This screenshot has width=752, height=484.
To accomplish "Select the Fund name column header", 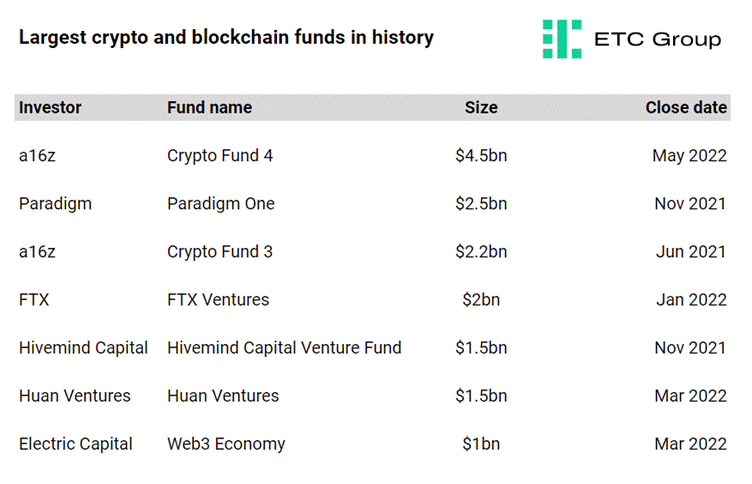I will [210, 107].
